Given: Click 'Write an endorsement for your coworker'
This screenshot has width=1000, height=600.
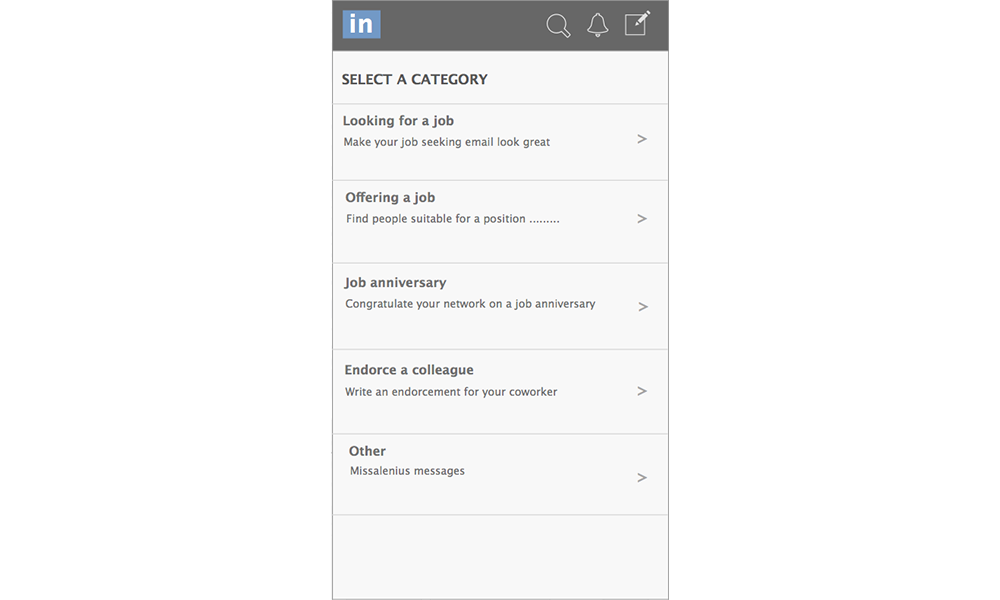Looking at the screenshot, I should pos(451,391).
